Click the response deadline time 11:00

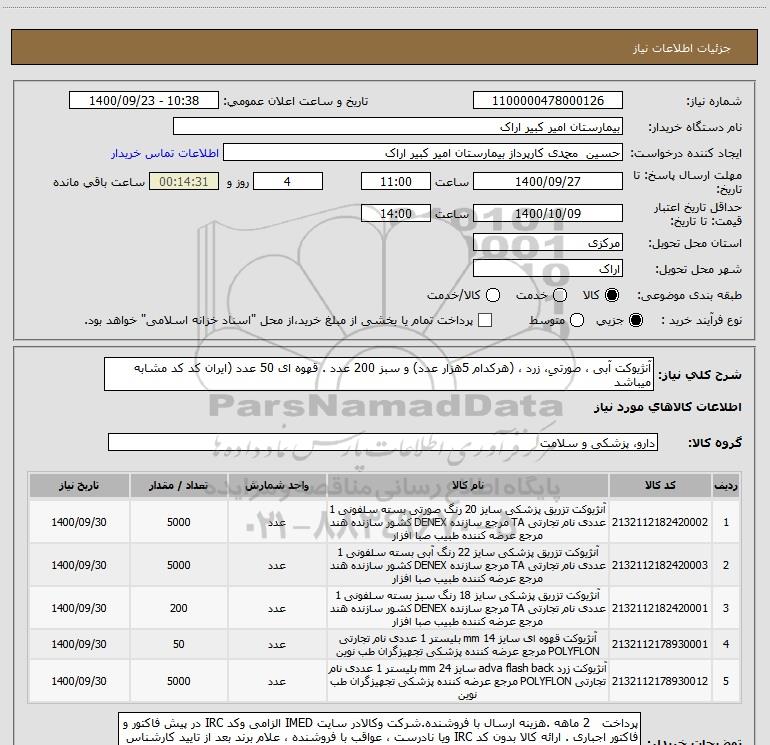396,182
